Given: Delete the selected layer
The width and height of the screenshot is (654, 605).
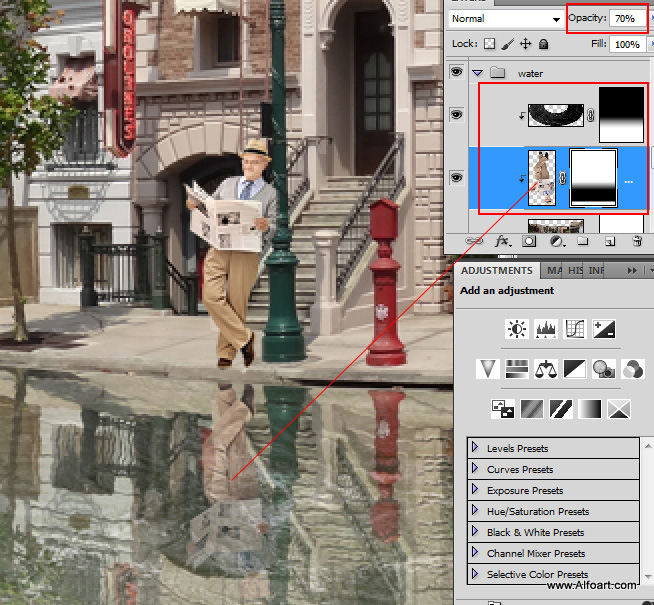Looking at the screenshot, I should click(637, 241).
